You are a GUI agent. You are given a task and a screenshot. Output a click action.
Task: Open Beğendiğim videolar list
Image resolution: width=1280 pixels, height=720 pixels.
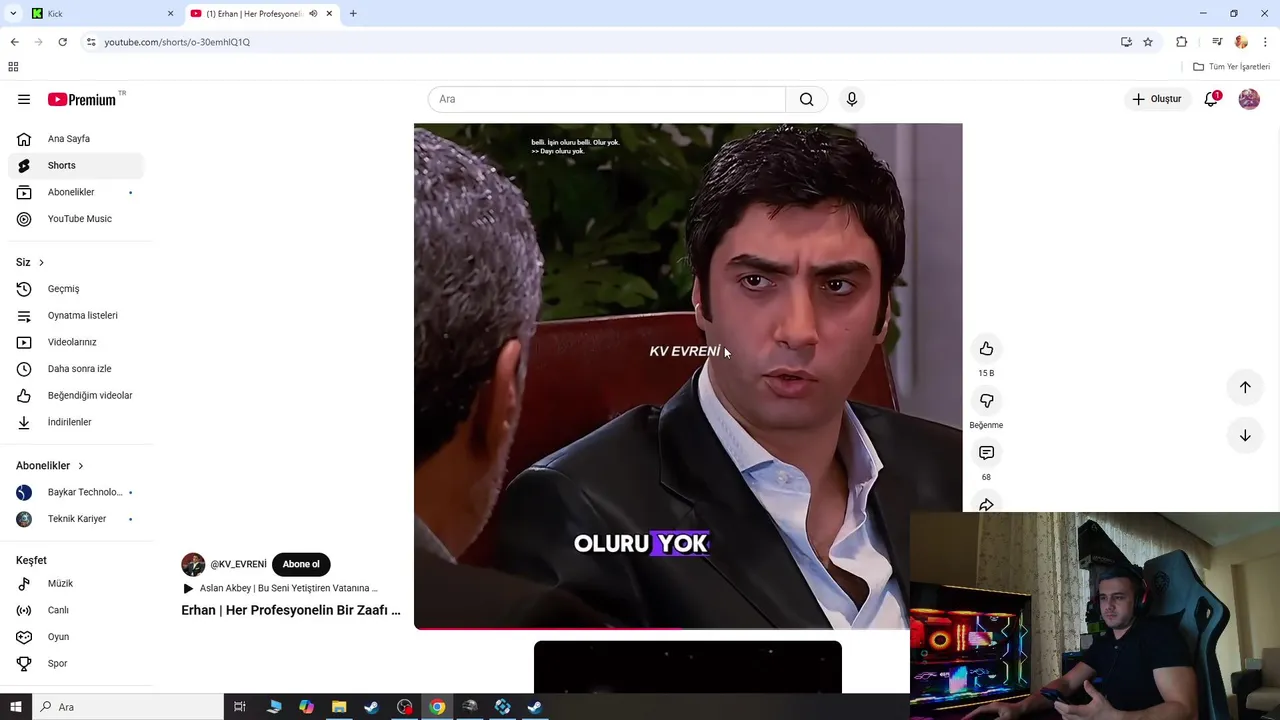click(x=76, y=395)
